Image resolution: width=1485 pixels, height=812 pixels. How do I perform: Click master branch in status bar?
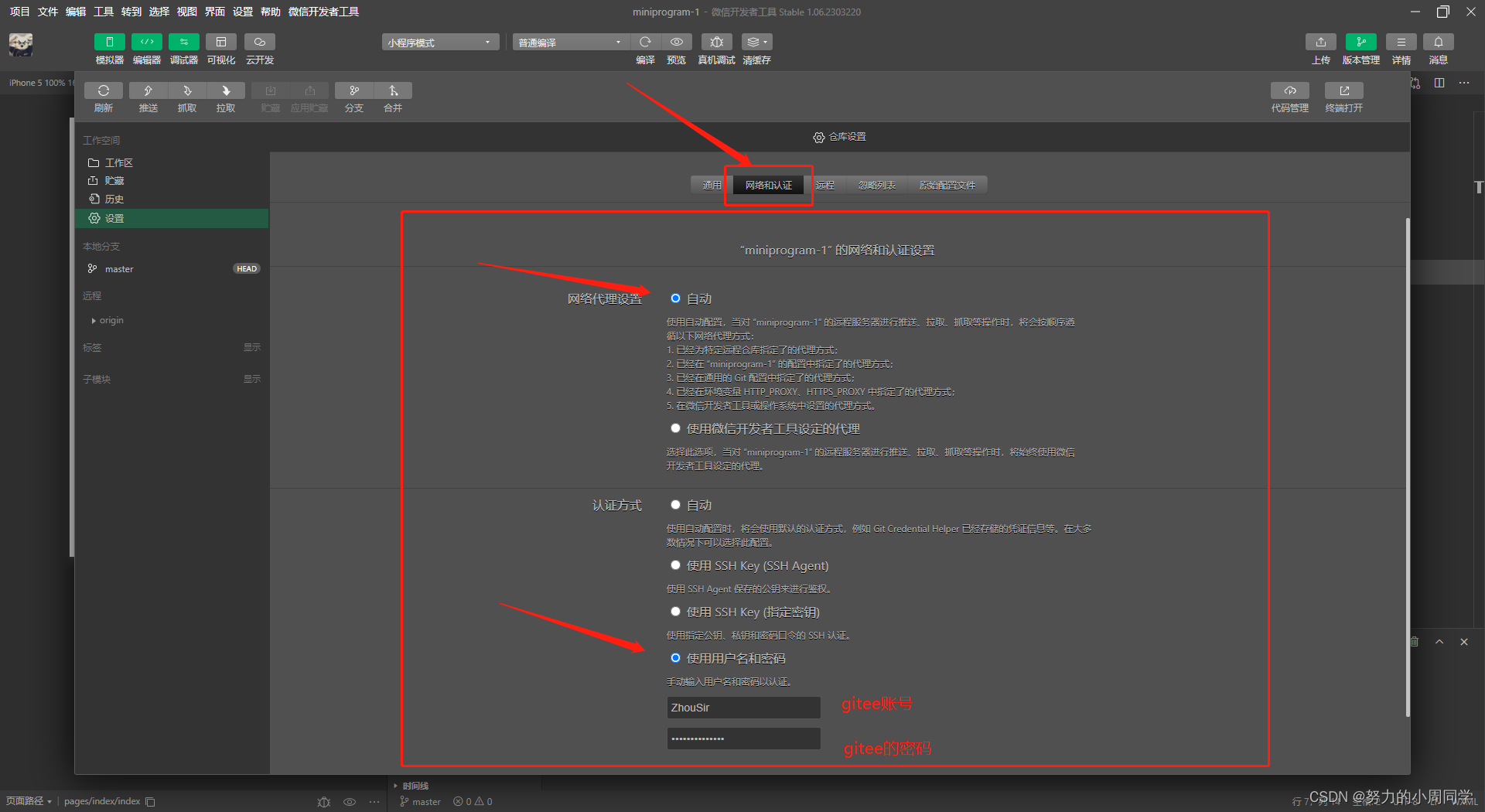click(x=421, y=802)
